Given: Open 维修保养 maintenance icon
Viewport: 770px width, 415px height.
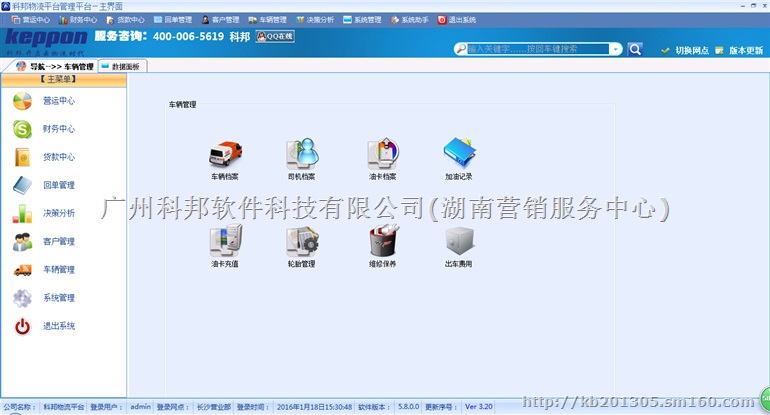Looking at the screenshot, I should 382,242.
